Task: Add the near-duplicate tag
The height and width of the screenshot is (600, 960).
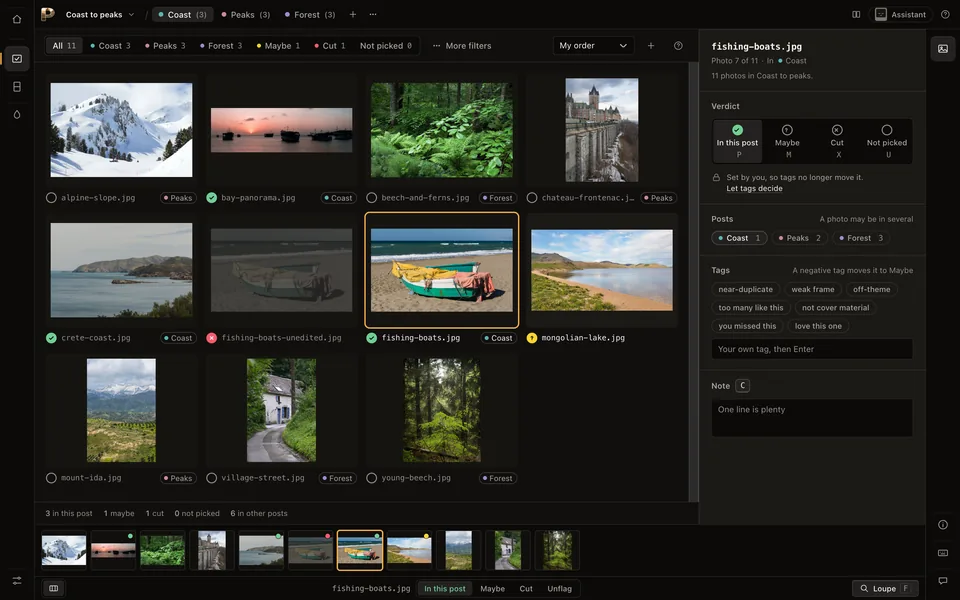Action: point(746,290)
